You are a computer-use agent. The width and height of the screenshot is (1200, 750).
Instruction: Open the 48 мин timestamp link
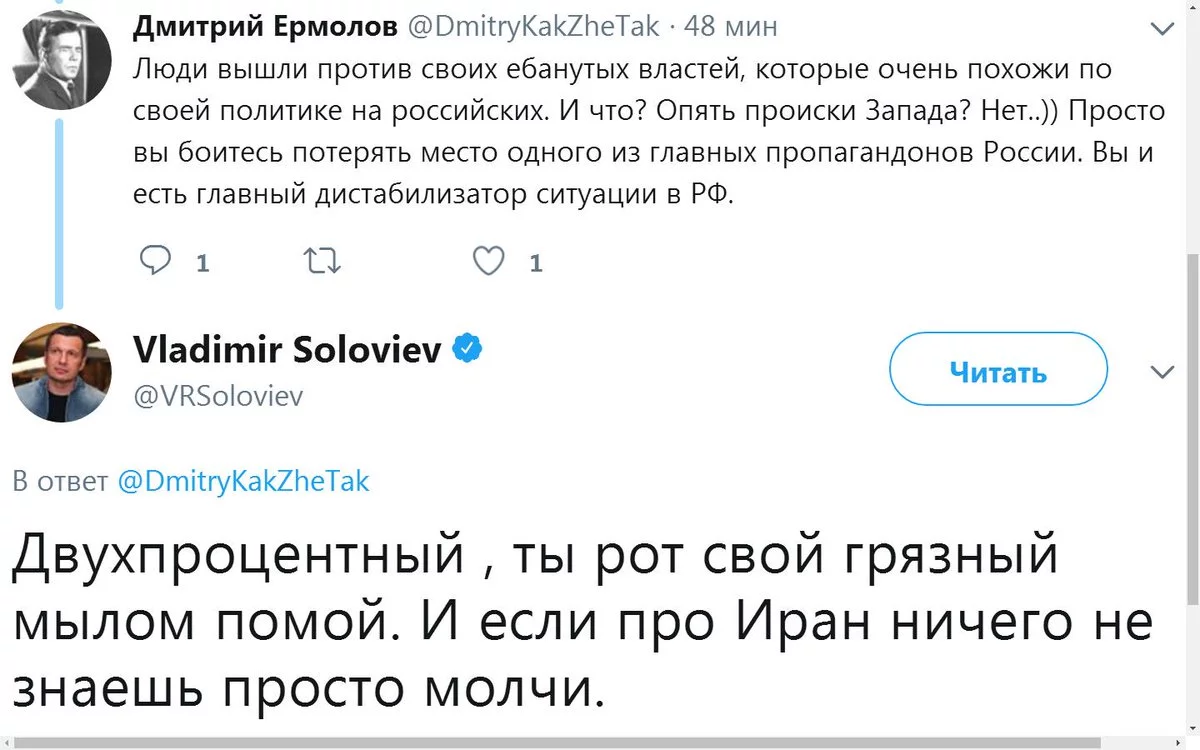coord(732,27)
